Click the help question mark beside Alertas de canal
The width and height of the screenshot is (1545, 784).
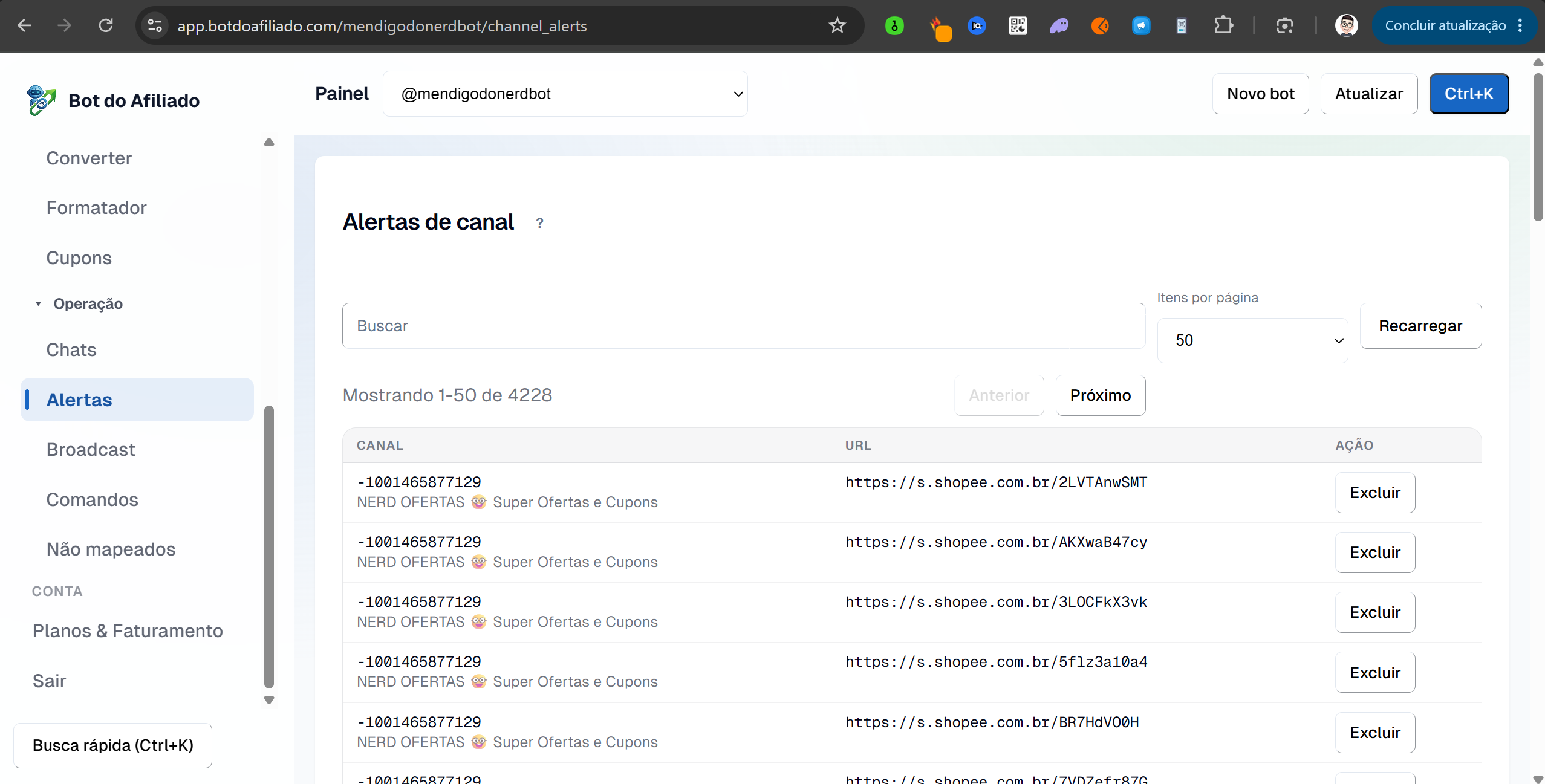tap(539, 223)
